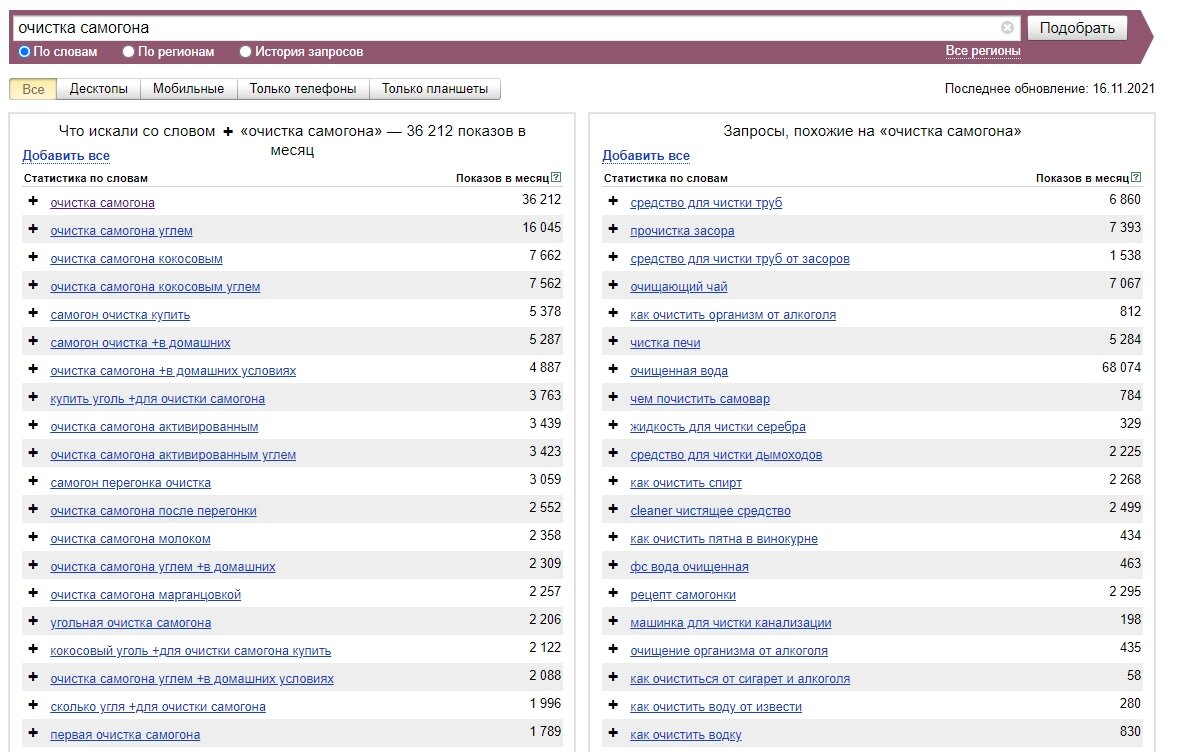Open help icon next to right 'Показов в месяц'
The width and height of the screenshot is (1183, 752).
[1136, 177]
